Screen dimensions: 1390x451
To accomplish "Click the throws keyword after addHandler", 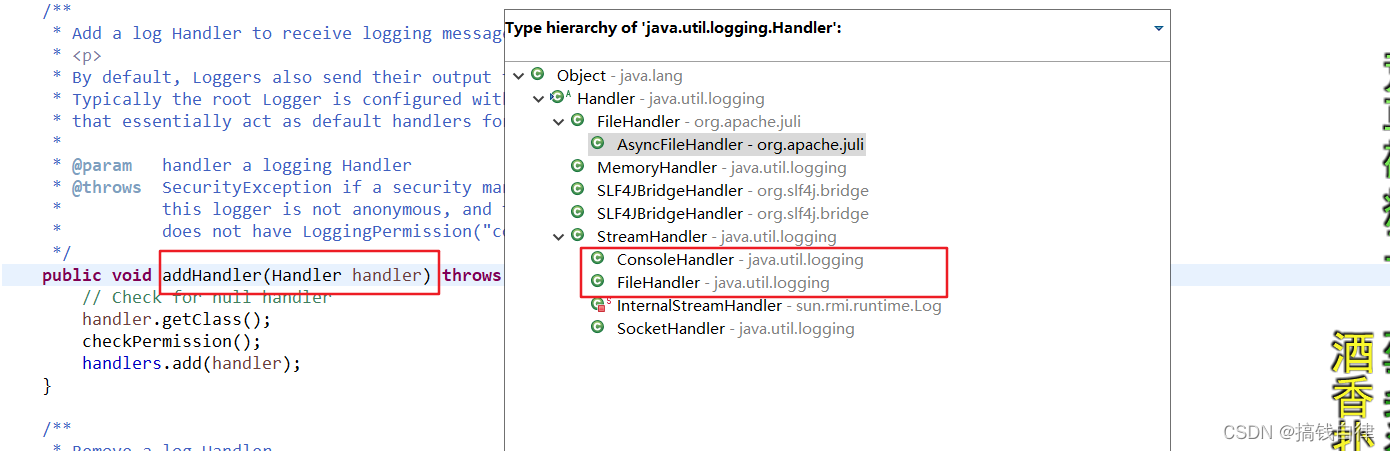I will point(471,275).
